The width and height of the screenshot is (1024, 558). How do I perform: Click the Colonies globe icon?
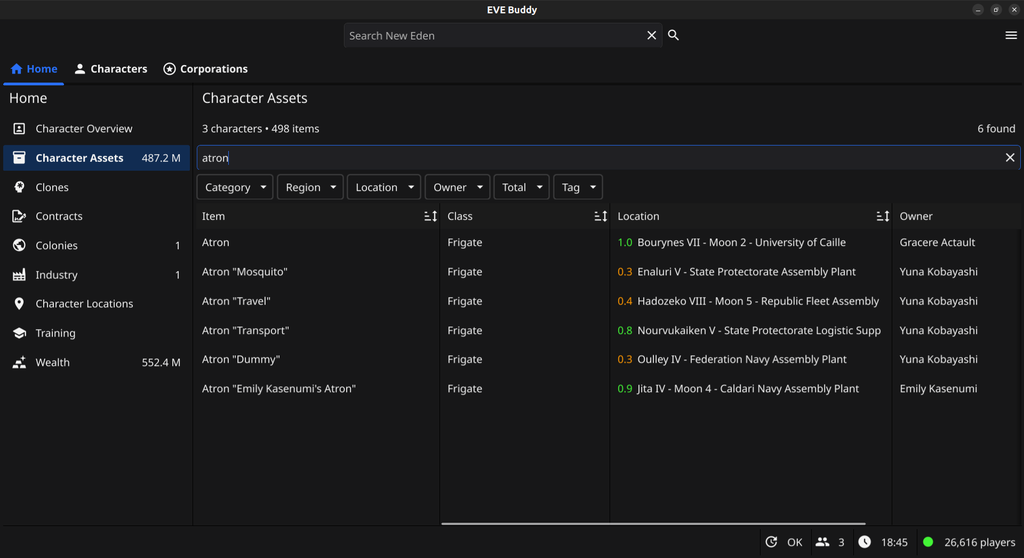pyautogui.click(x=19, y=246)
